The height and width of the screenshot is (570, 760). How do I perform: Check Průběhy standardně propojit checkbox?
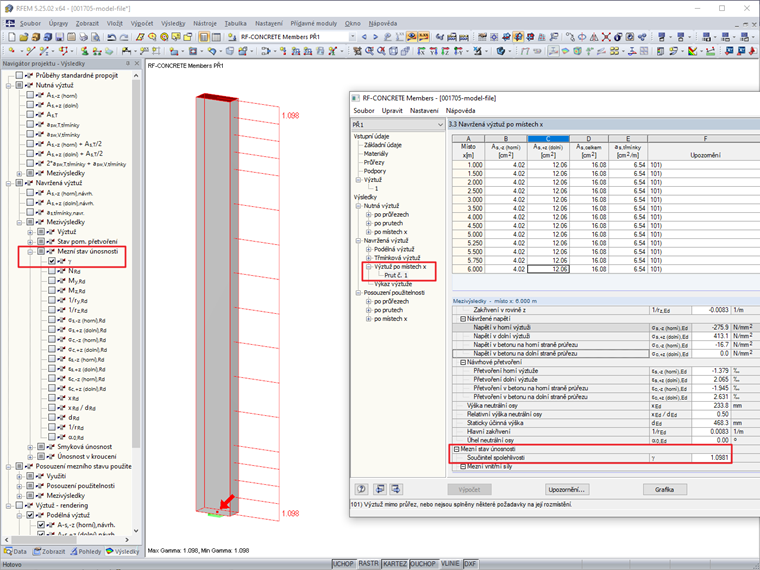(19, 75)
